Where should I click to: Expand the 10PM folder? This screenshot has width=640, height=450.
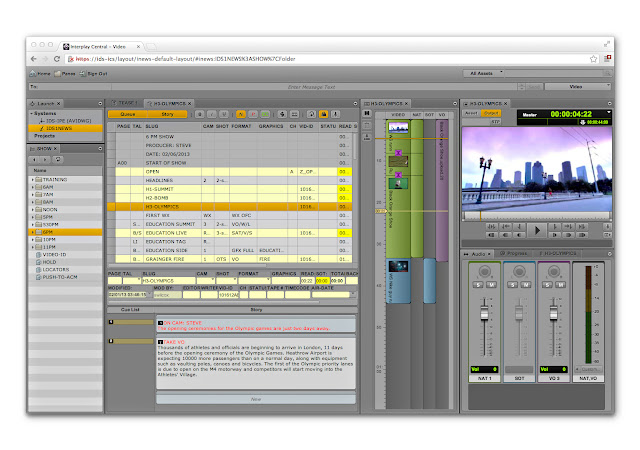pyautogui.click(x=33, y=239)
